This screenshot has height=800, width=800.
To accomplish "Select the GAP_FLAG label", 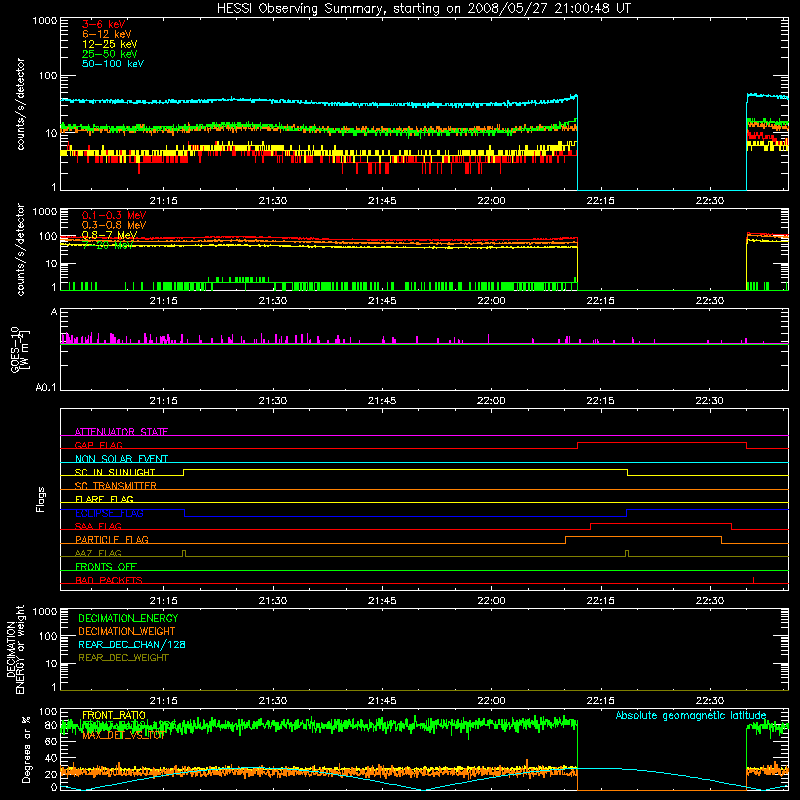I will click(98, 445).
